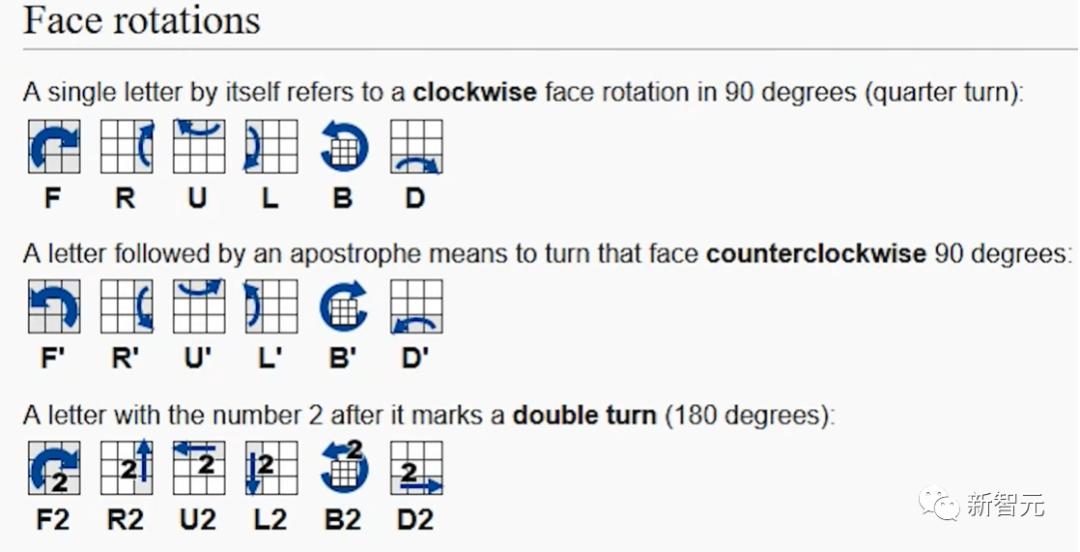
Task: Select the R2 double turn diagram
Action: click(127, 468)
